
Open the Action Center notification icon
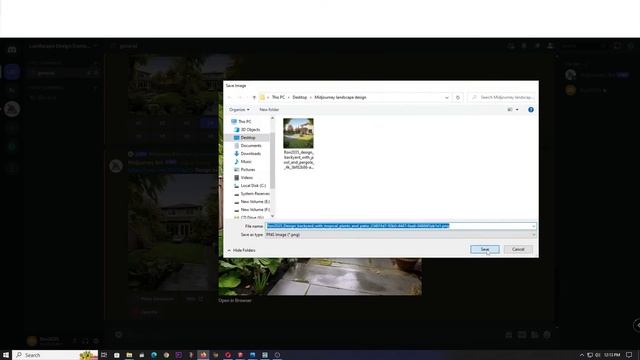point(629,355)
